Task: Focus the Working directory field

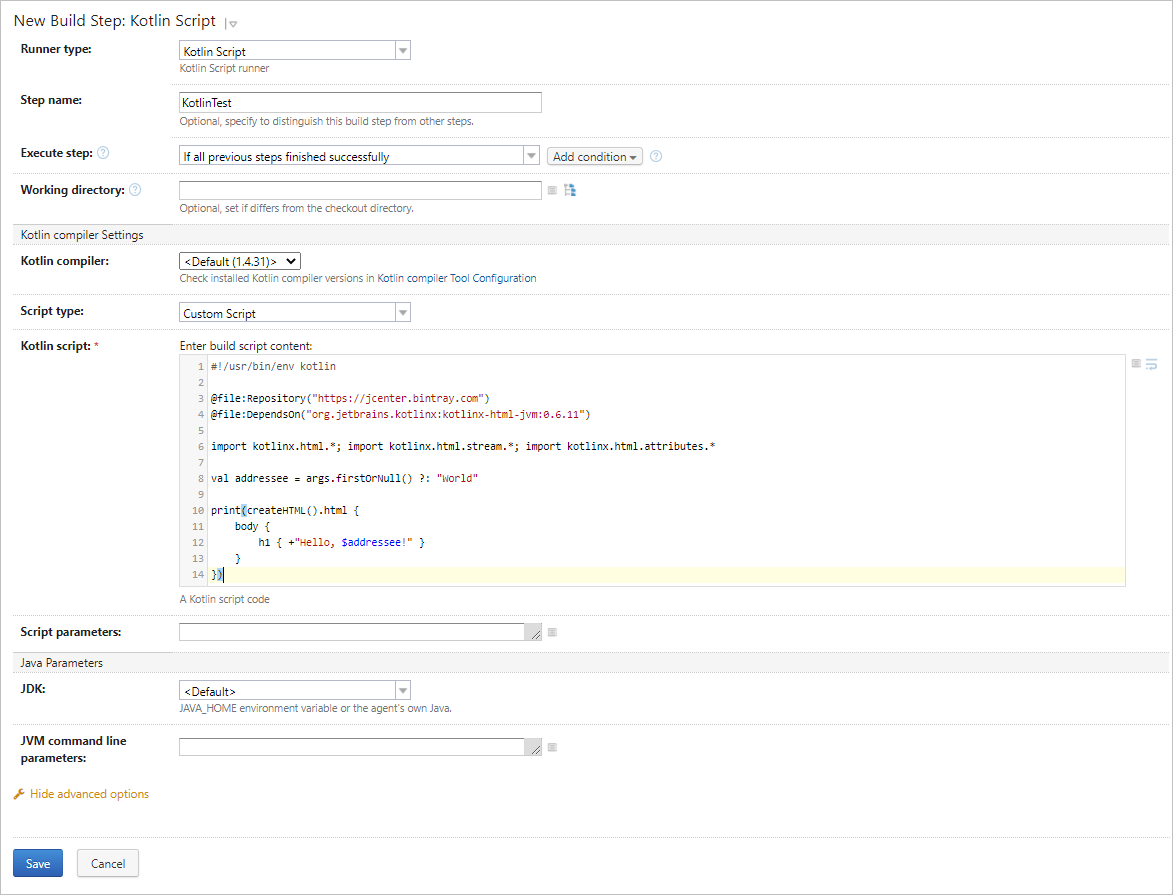Action: click(360, 190)
